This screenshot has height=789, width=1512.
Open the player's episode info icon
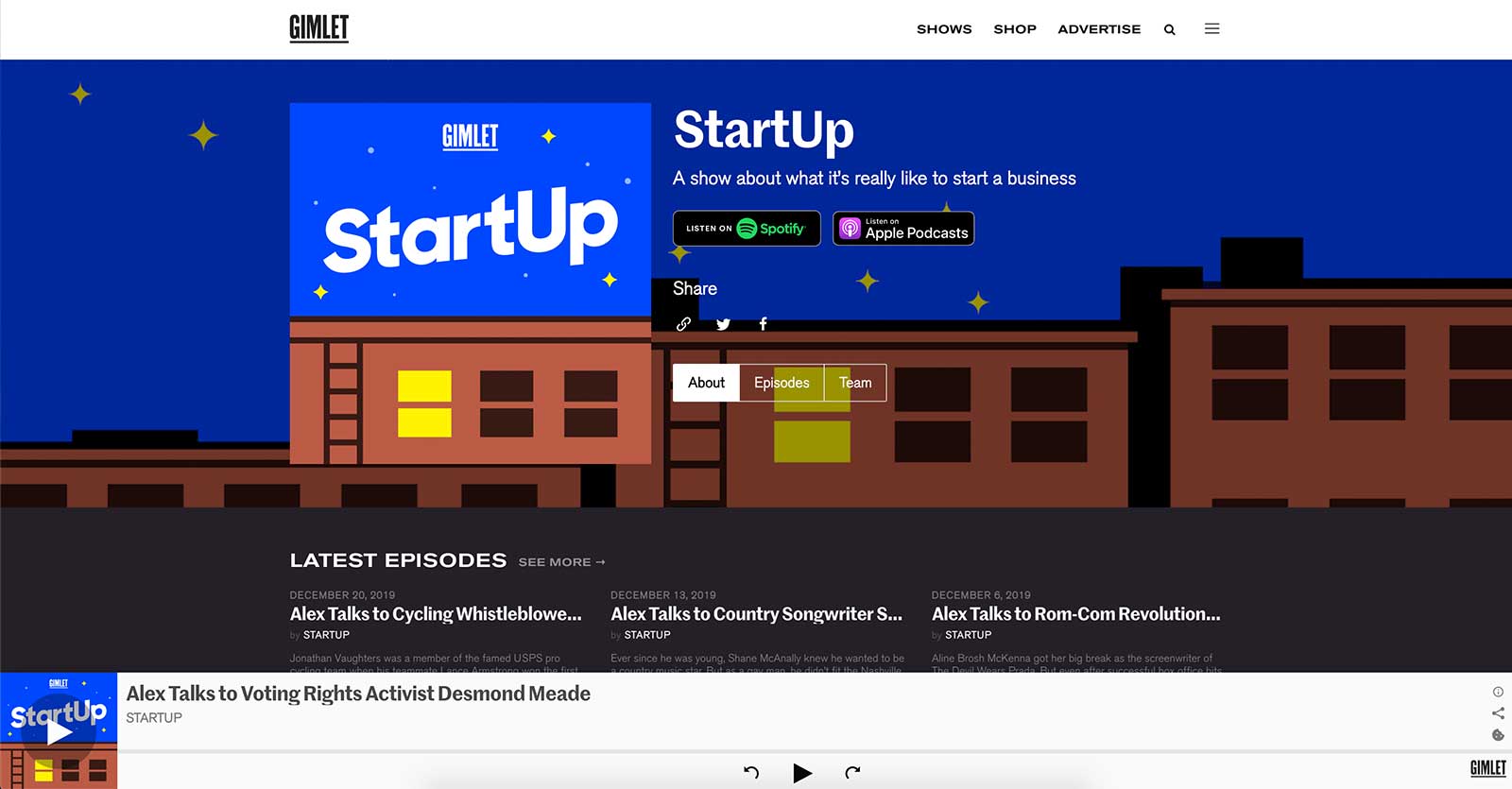tap(1498, 692)
